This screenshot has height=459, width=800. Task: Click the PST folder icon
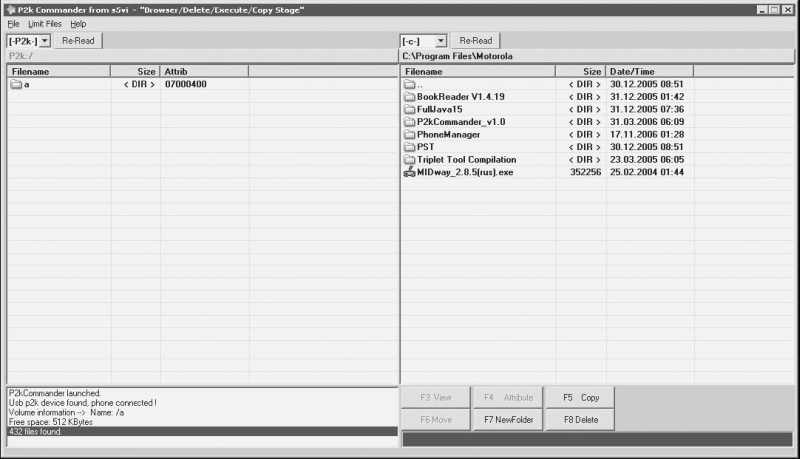410,147
